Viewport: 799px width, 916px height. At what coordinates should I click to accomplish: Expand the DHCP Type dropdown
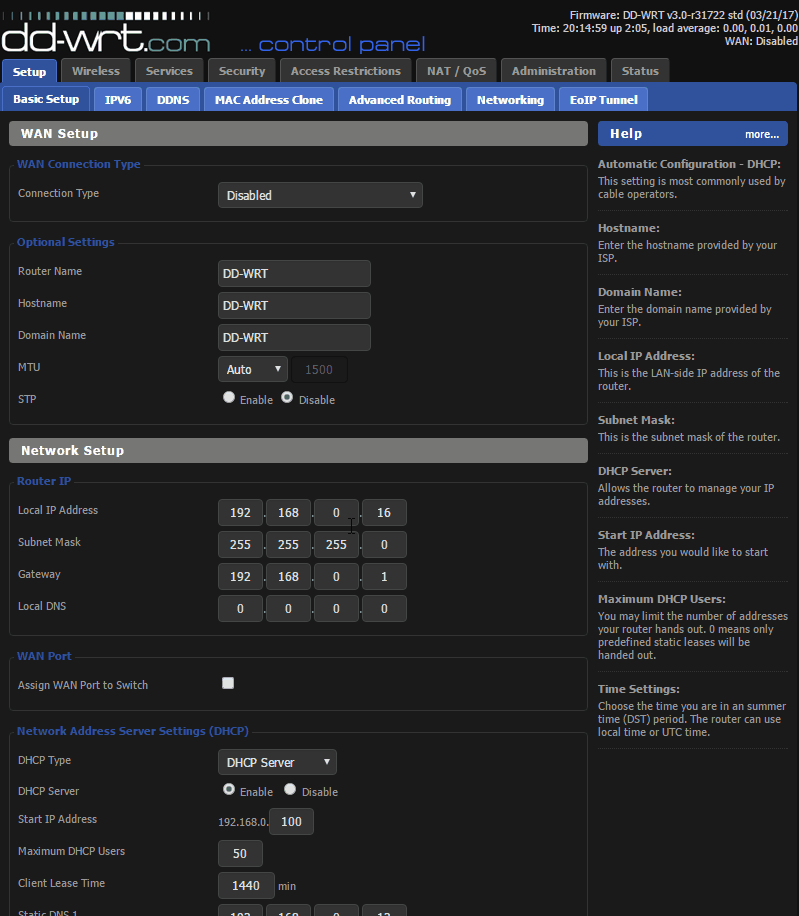click(277, 762)
